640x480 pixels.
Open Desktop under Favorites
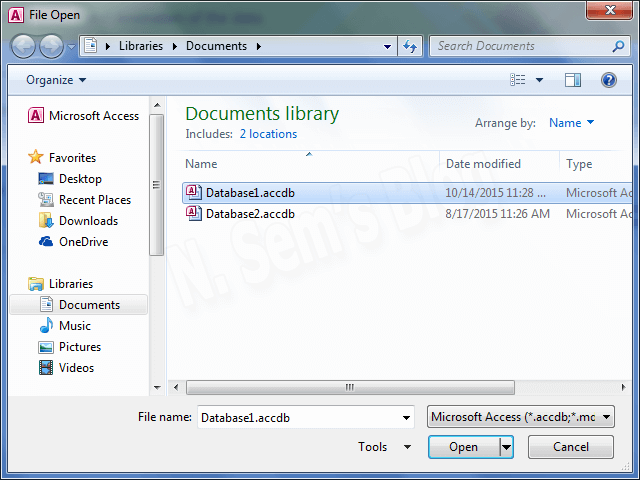[80, 179]
